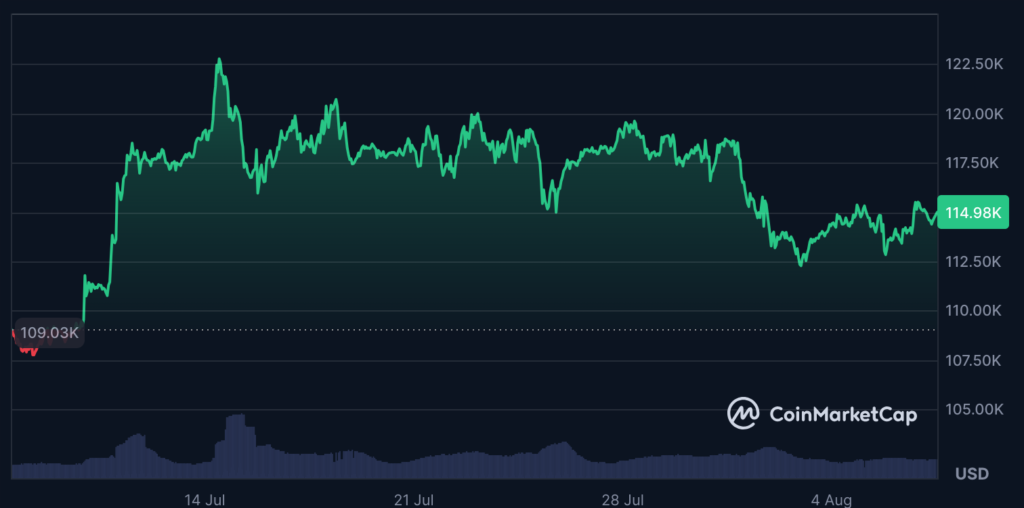Click the 112.50K y-axis label
Viewport: 1024px width, 508px height.
(973, 262)
